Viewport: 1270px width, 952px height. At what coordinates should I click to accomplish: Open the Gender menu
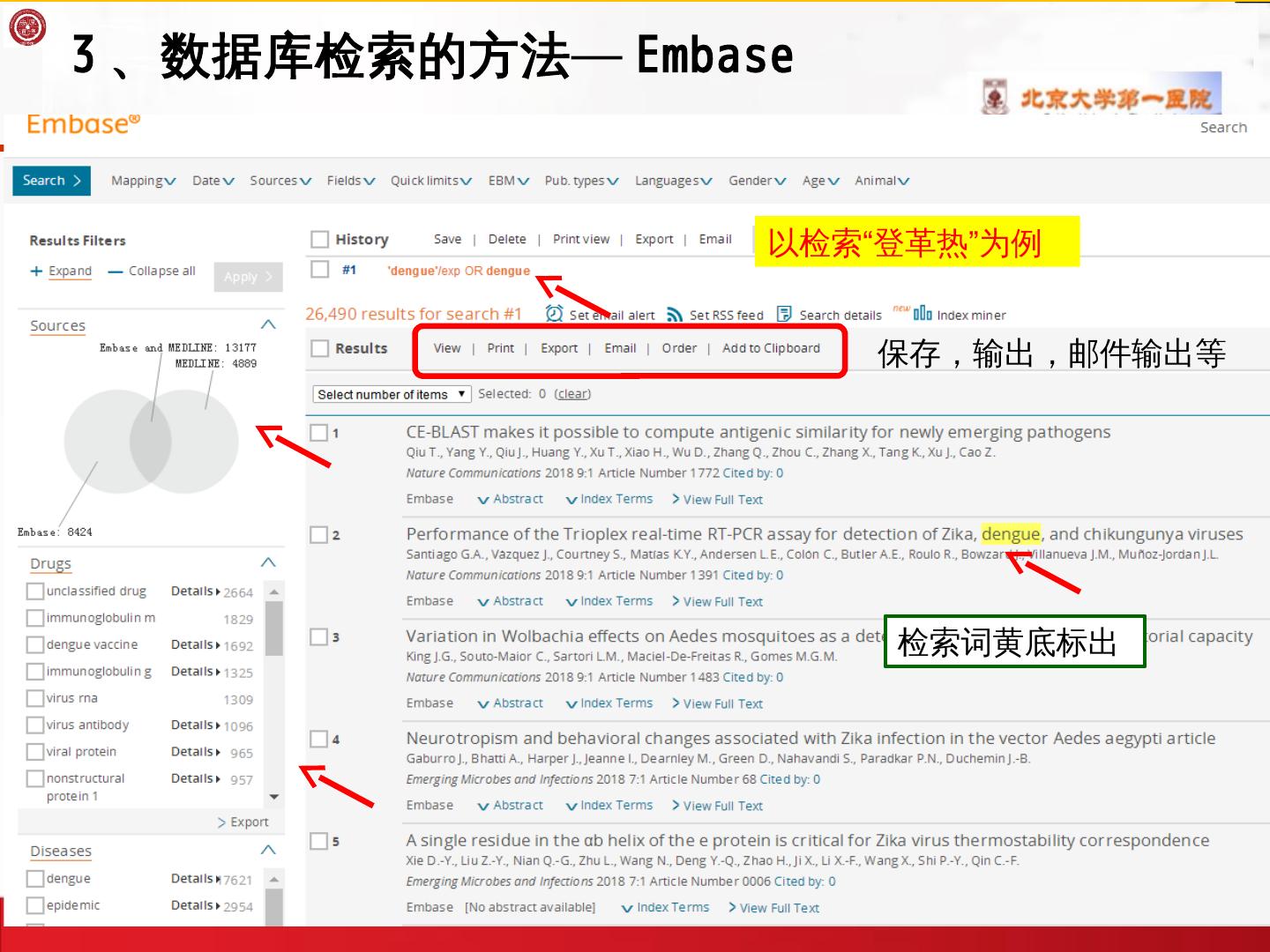tap(758, 181)
